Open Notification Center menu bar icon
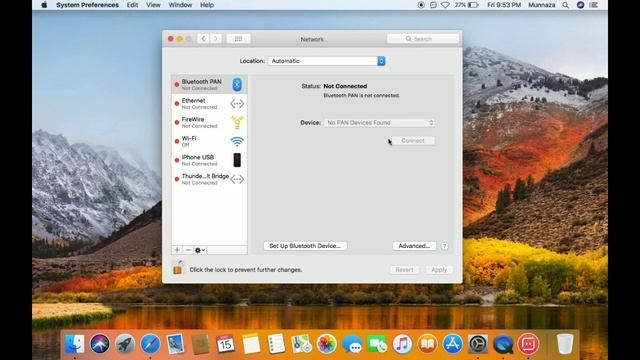This screenshot has width=640, height=360. [594, 5]
